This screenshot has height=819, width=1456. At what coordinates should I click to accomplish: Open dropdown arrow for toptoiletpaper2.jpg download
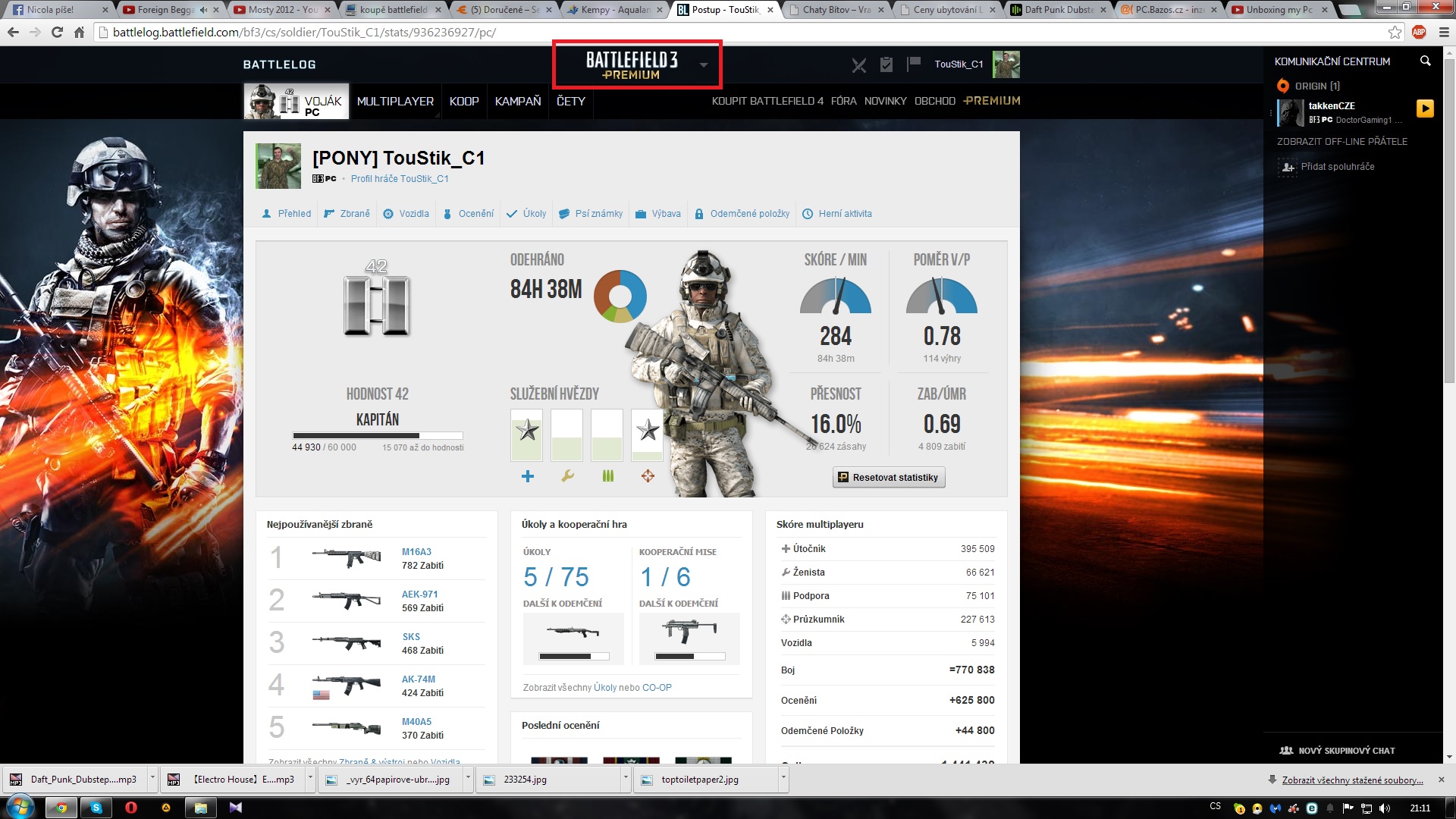click(x=783, y=779)
